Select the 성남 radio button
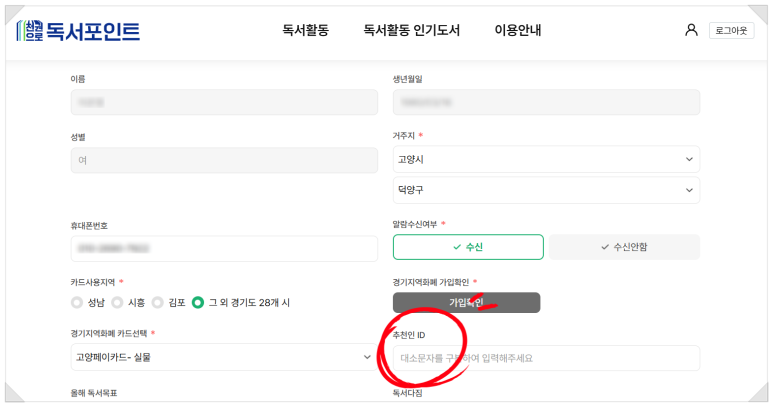 pos(76,302)
